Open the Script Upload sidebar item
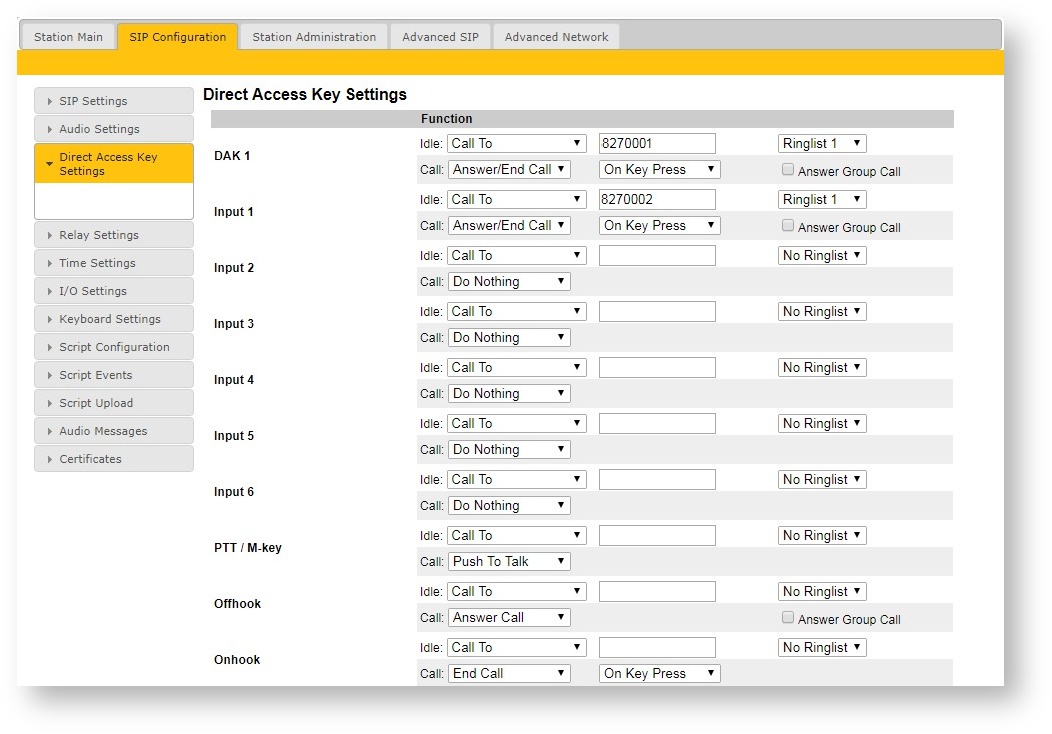This screenshot has width=1052, height=734. (x=113, y=403)
